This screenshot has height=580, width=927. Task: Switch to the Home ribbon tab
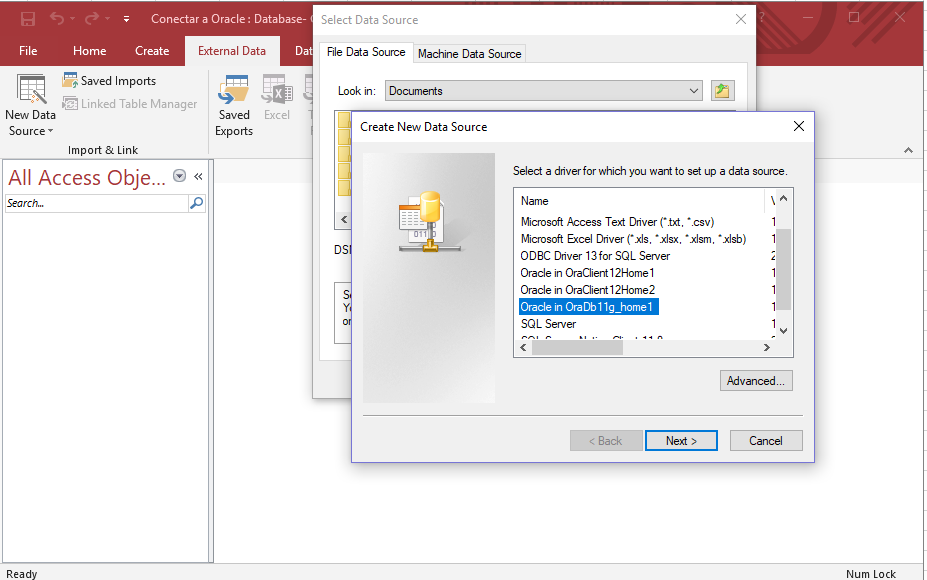coord(89,51)
